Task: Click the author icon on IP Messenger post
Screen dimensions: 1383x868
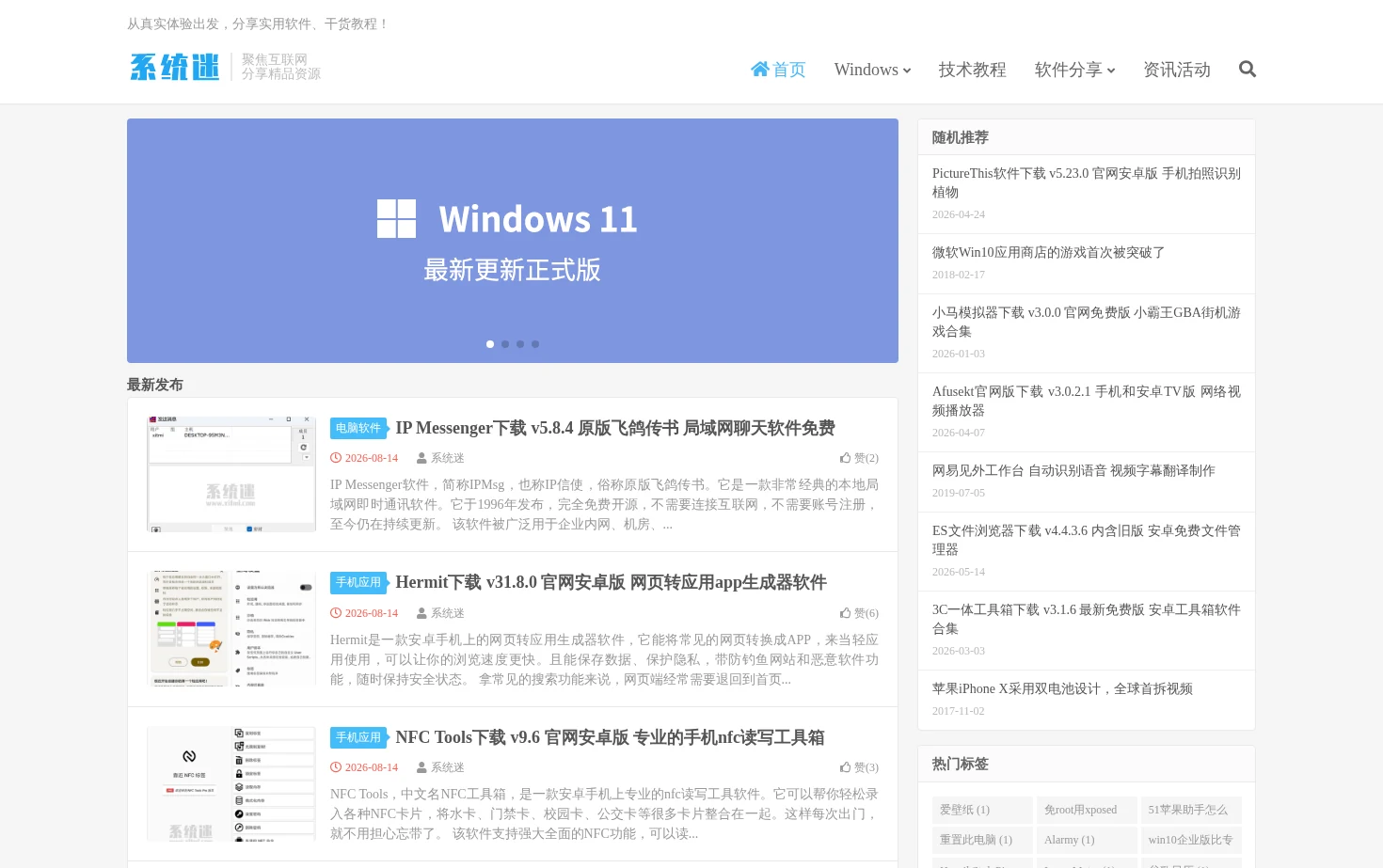Action: coord(421,458)
